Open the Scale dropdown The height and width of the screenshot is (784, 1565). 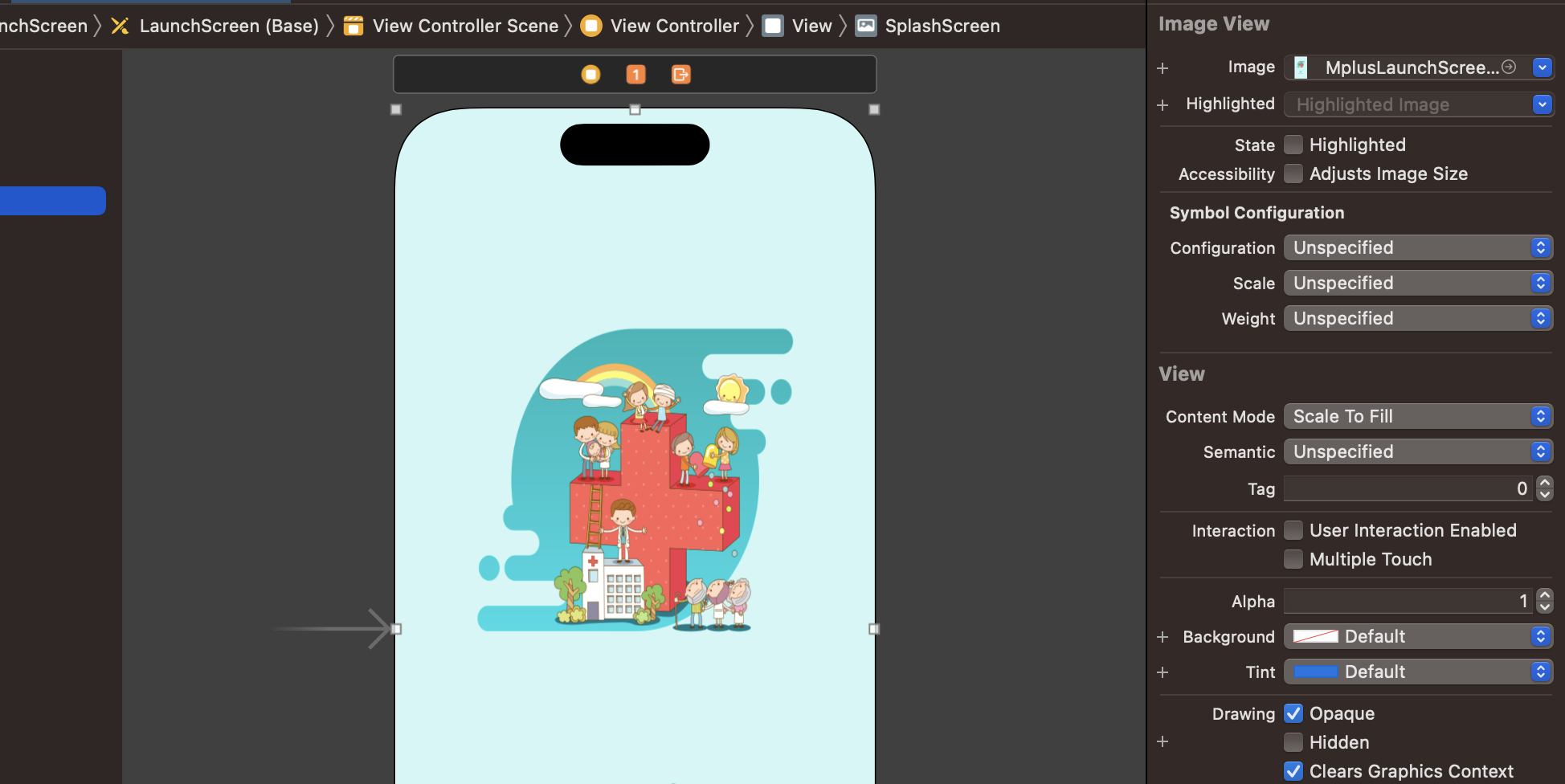pos(1418,283)
